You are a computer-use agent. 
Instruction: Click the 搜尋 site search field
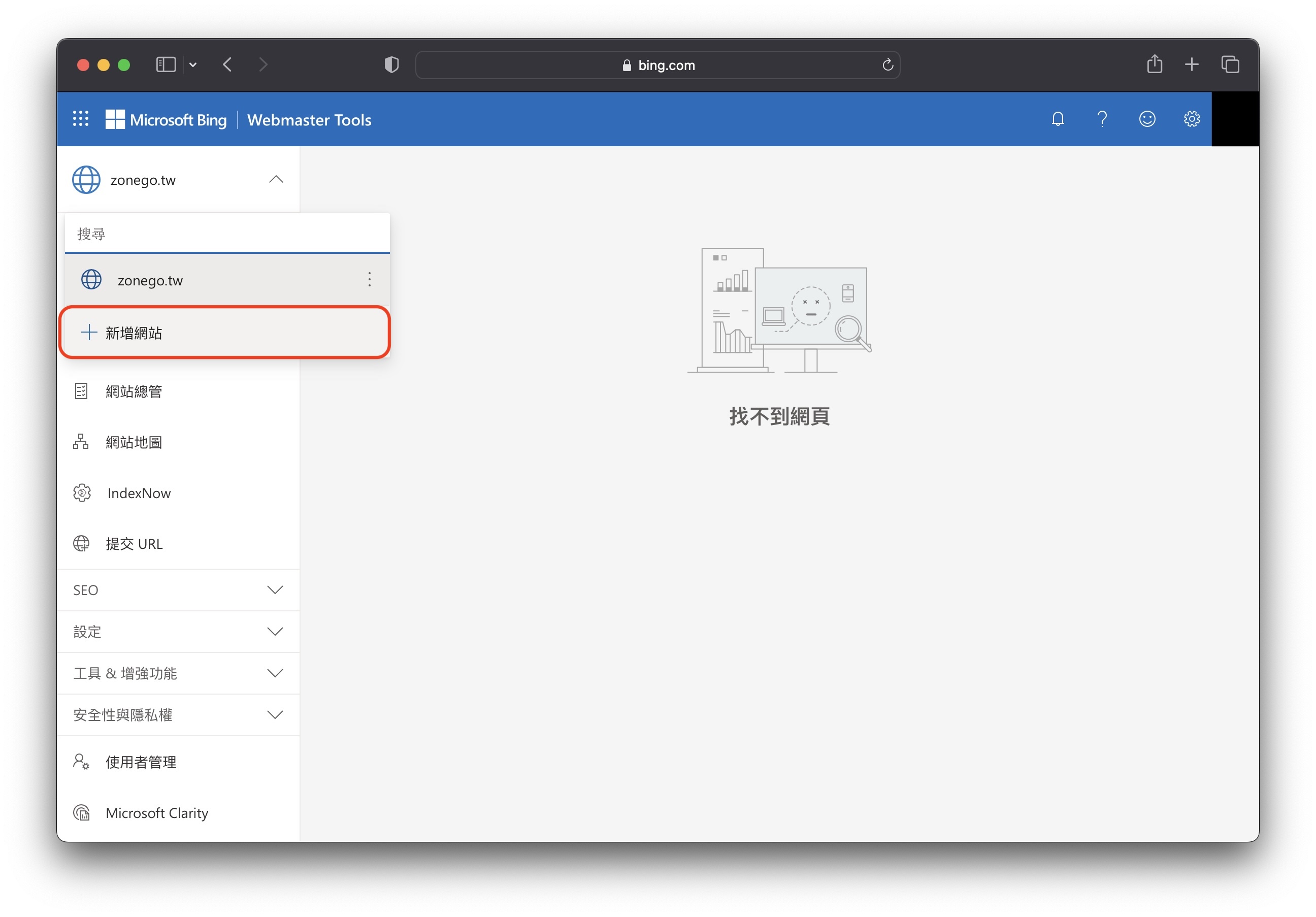point(227,234)
